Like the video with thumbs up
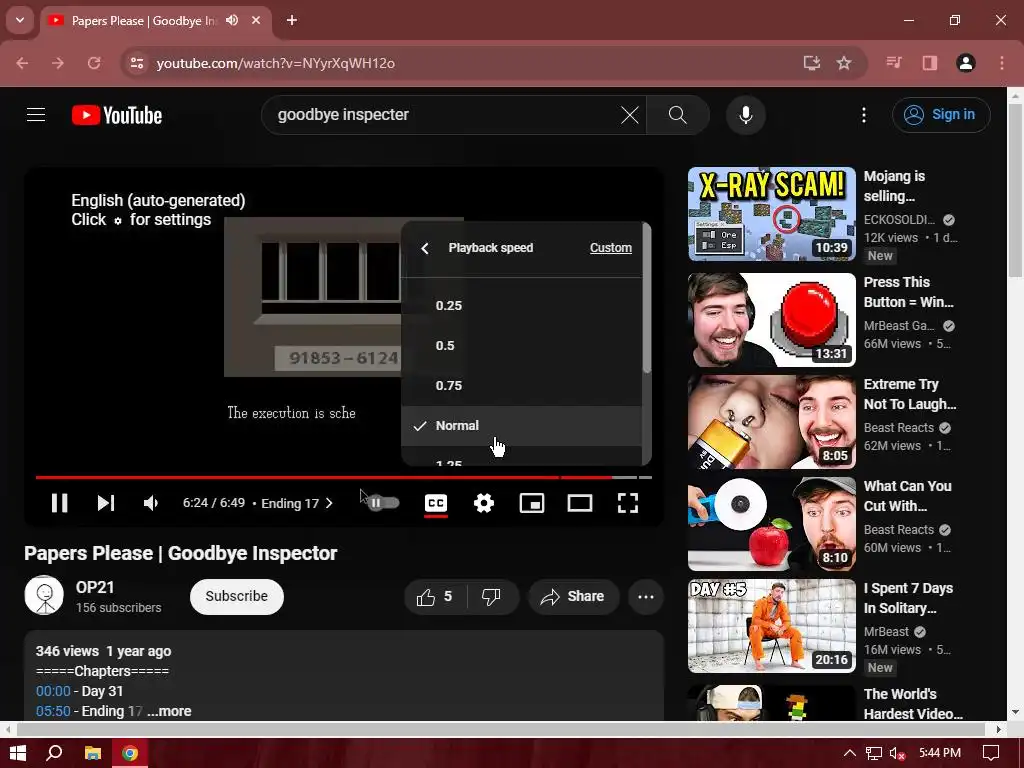 tap(436, 597)
